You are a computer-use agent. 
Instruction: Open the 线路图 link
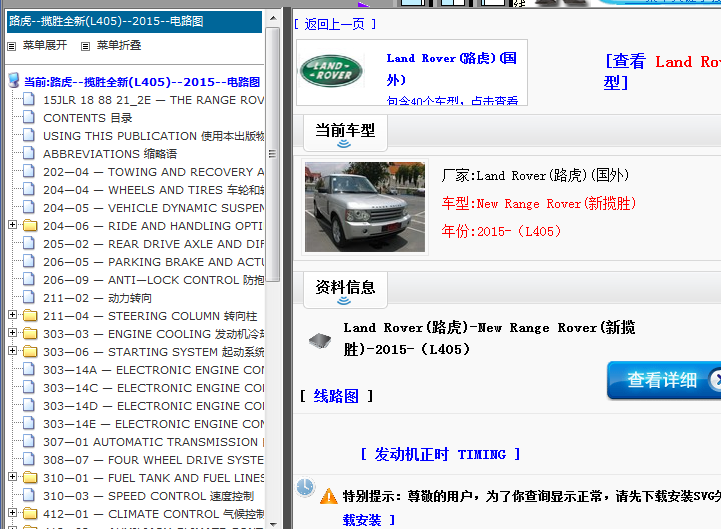click(x=336, y=396)
